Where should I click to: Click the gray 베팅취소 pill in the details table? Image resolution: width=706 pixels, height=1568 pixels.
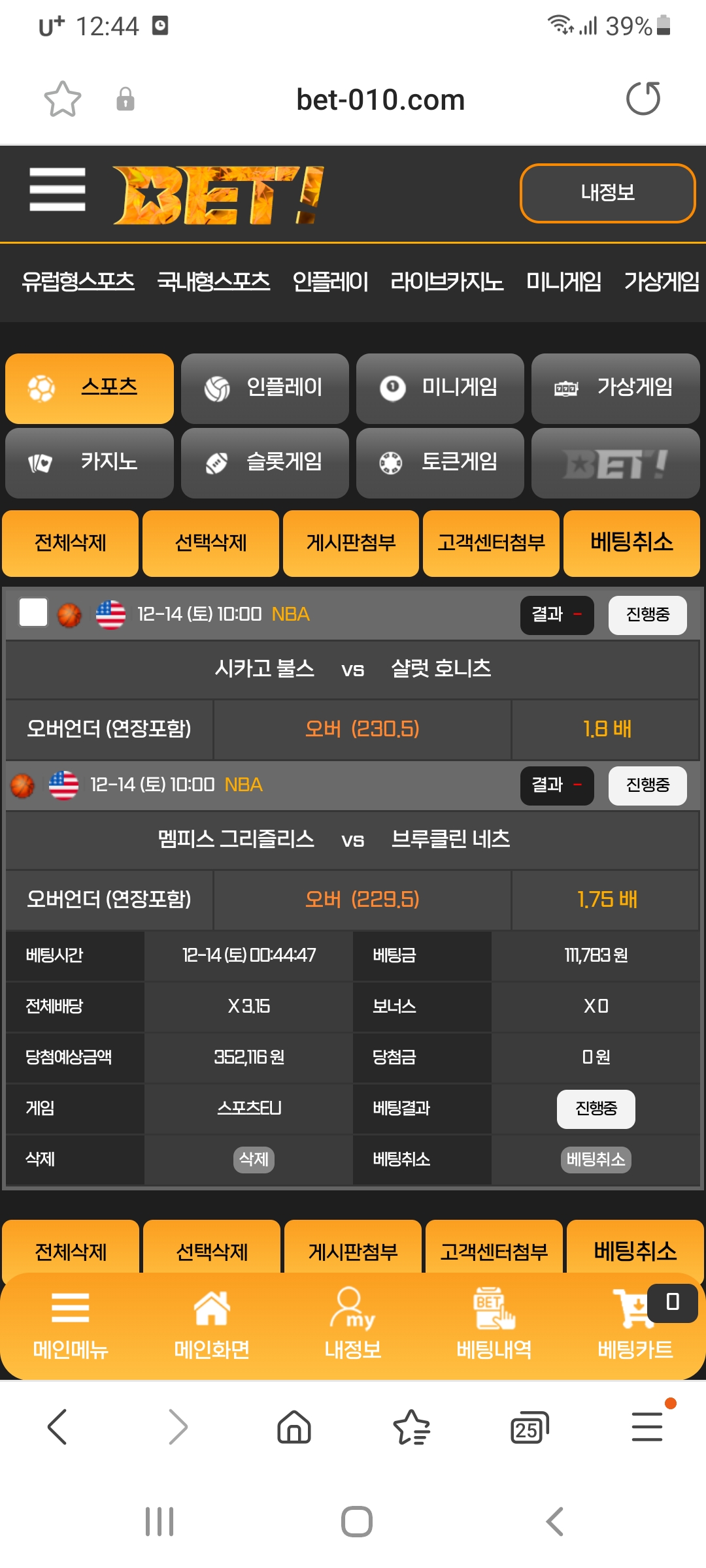pos(596,1160)
